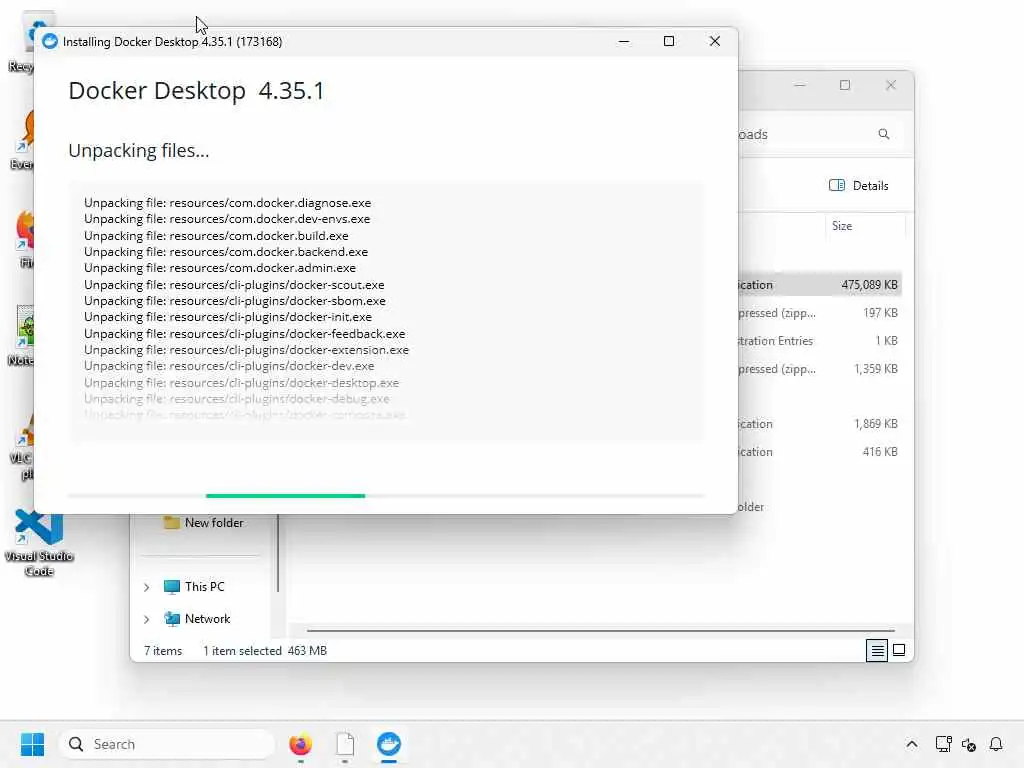Image resolution: width=1024 pixels, height=768 pixels.
Task: Maximize the Docker installer window
Action: click(x=669, y=41)
